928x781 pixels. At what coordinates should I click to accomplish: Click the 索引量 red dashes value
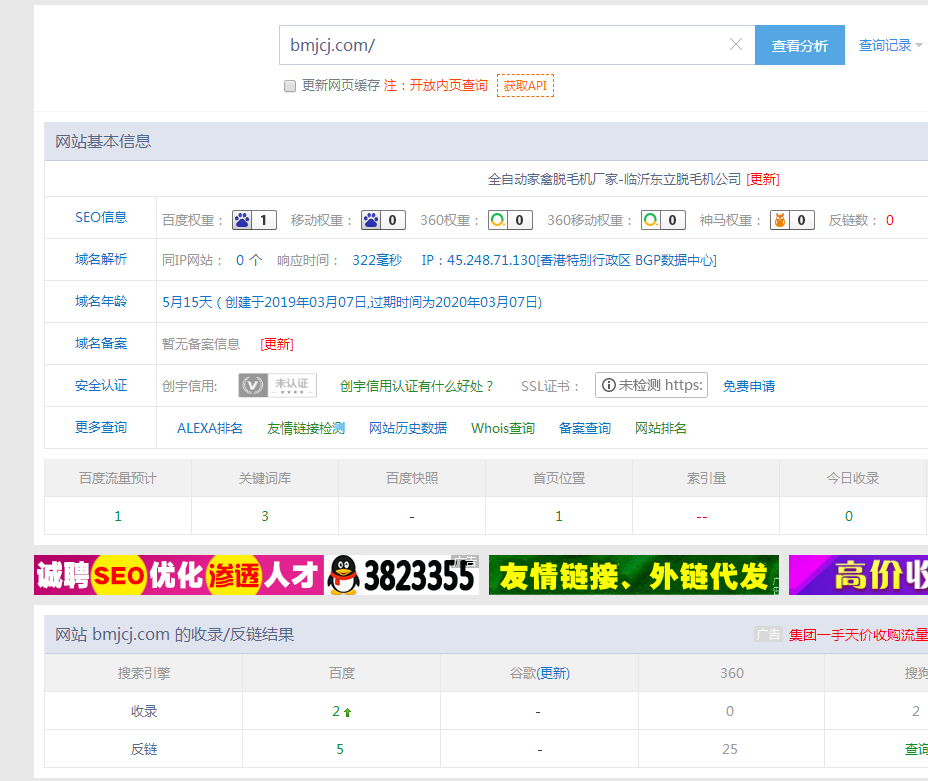702,517
